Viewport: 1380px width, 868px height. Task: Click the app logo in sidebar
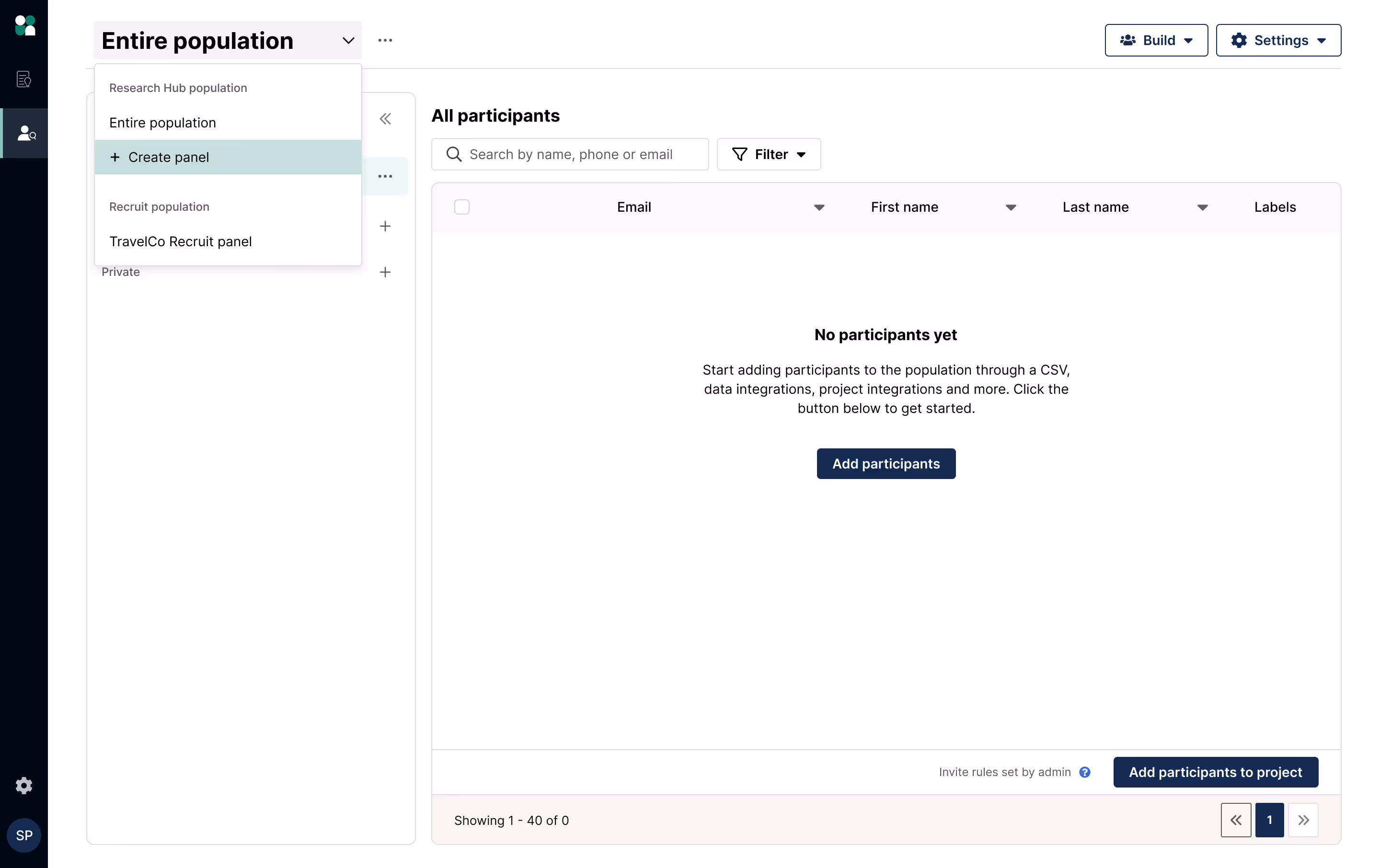point(24,26)
